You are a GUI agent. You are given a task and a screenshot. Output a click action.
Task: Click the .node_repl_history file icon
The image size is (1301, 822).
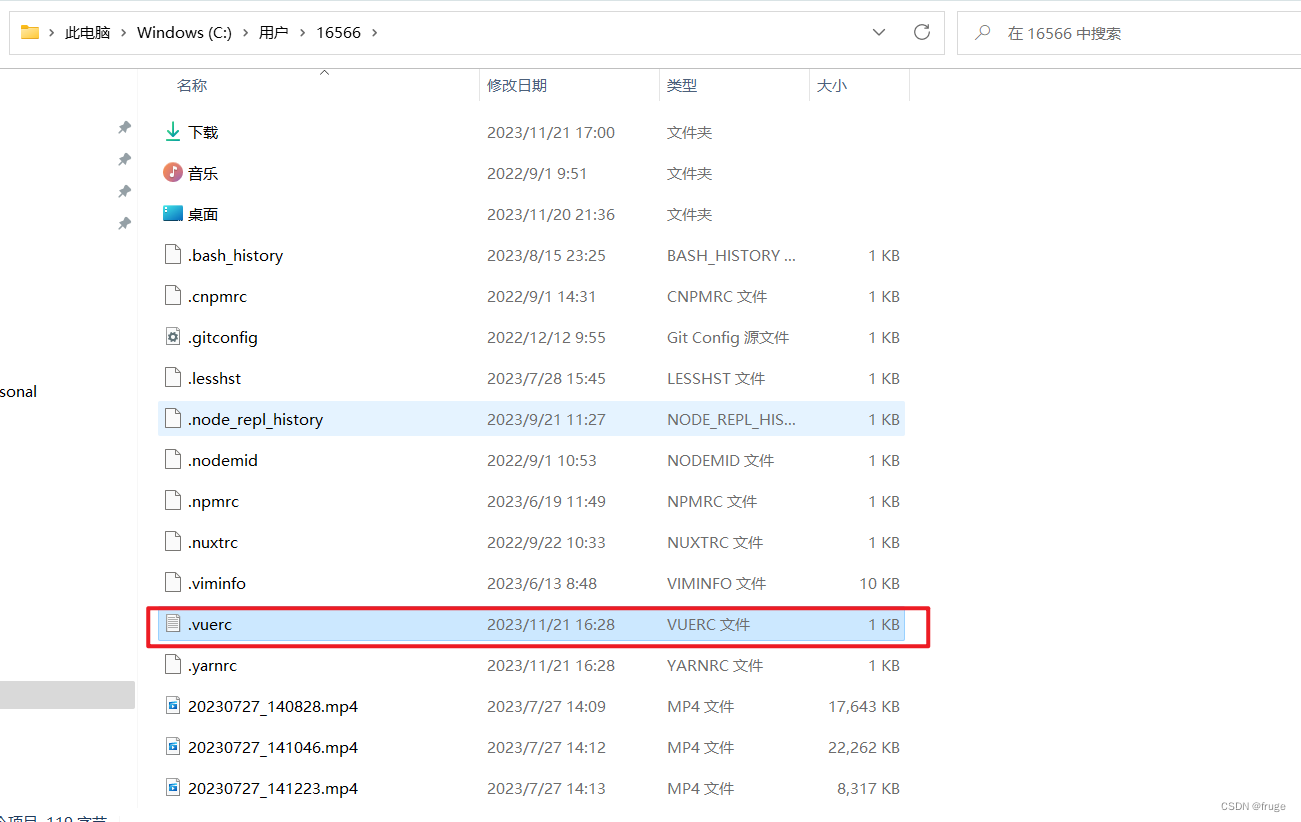coord(173,419)
